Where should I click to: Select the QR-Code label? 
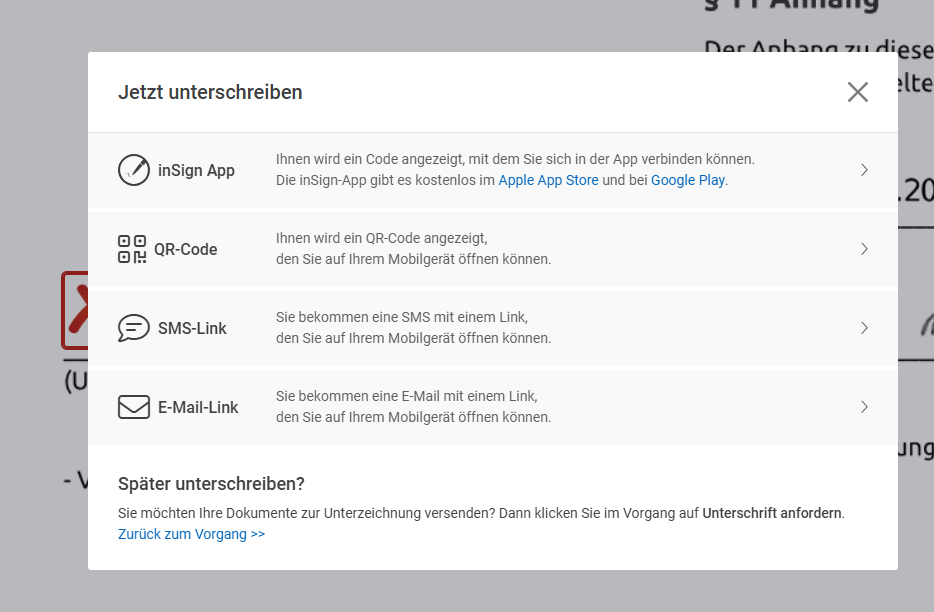pos(185,249)
